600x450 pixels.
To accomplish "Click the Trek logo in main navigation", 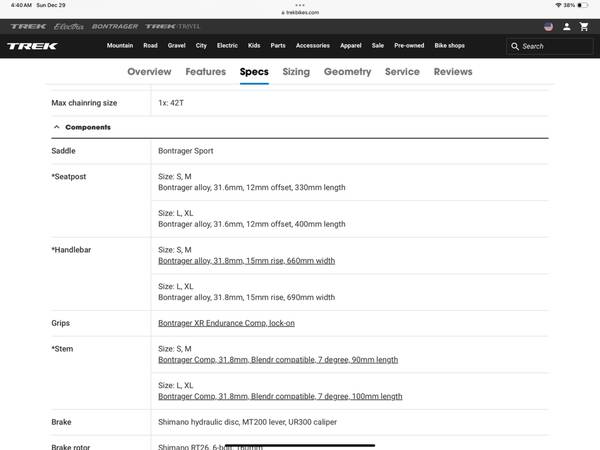I will click(x=26, y=45).
